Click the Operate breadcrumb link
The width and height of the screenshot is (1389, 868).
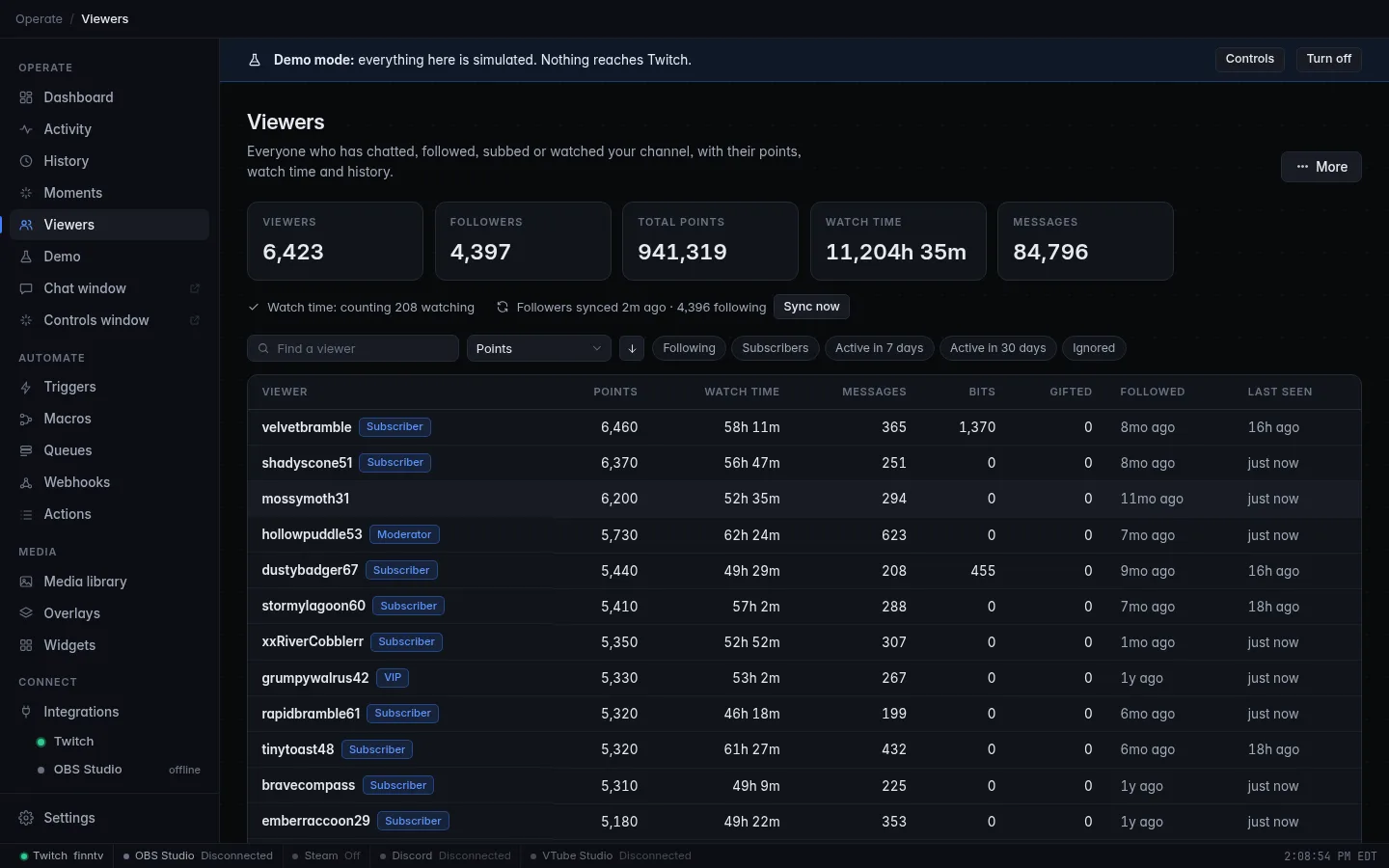39,18
